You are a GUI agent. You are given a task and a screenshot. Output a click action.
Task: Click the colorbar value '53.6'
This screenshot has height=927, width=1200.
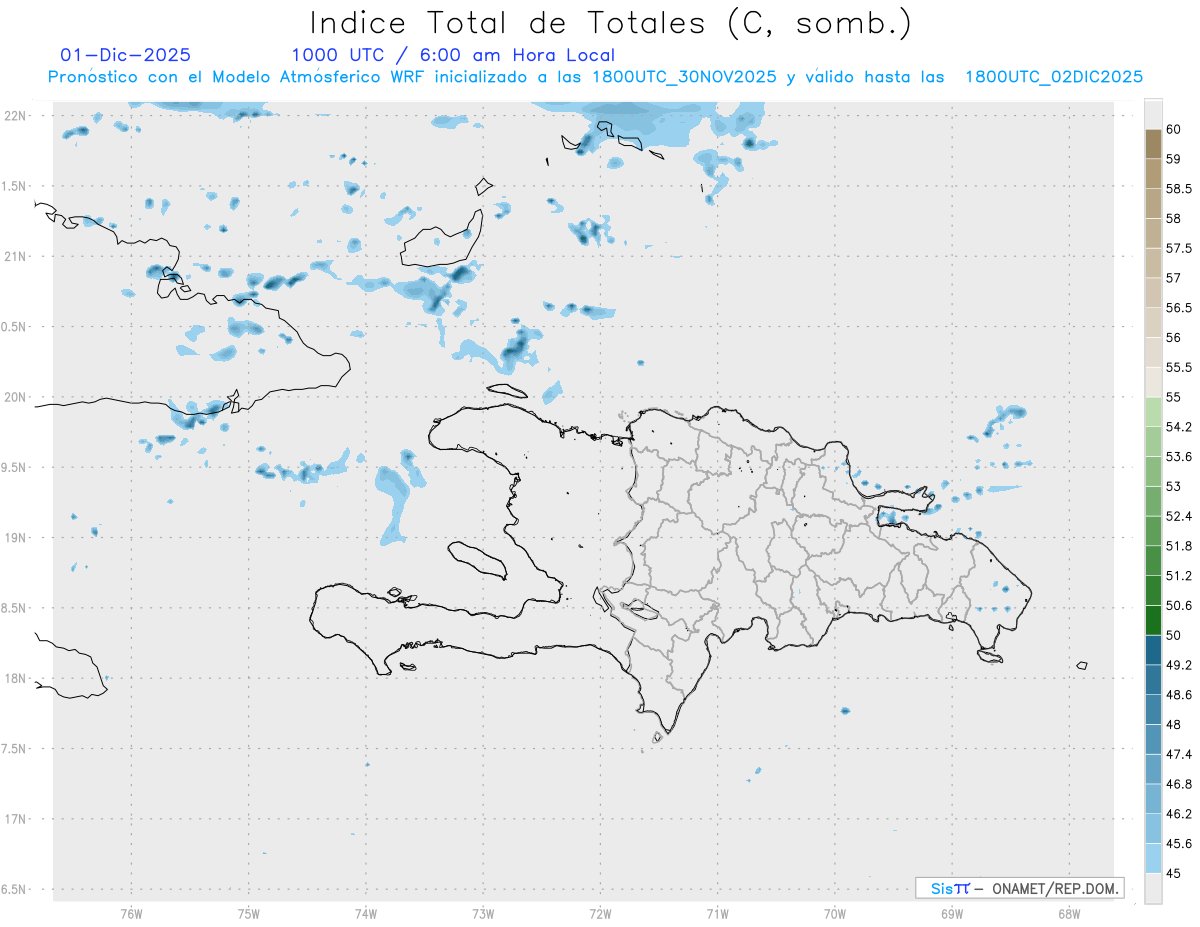1178,457
